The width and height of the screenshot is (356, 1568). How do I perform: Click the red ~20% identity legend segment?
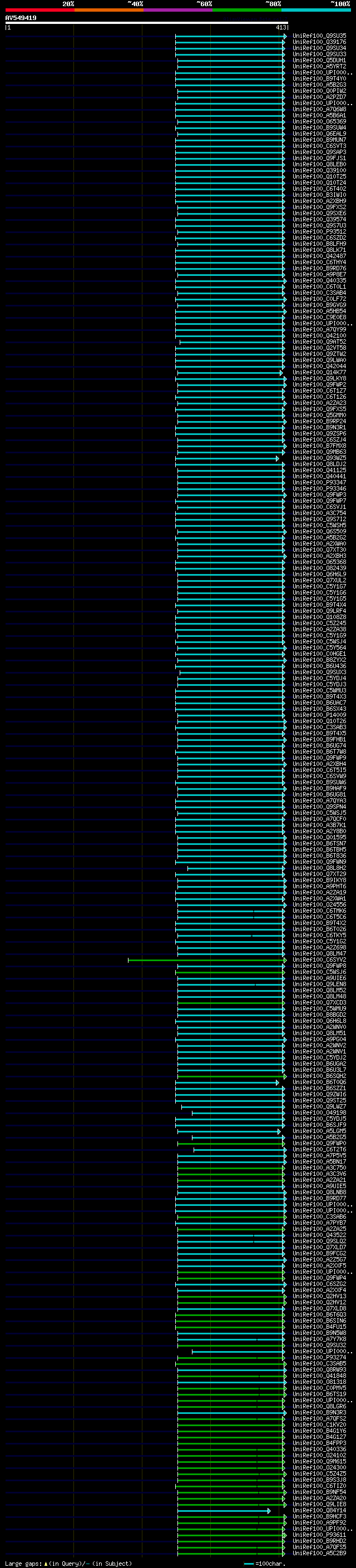(39, 10)
